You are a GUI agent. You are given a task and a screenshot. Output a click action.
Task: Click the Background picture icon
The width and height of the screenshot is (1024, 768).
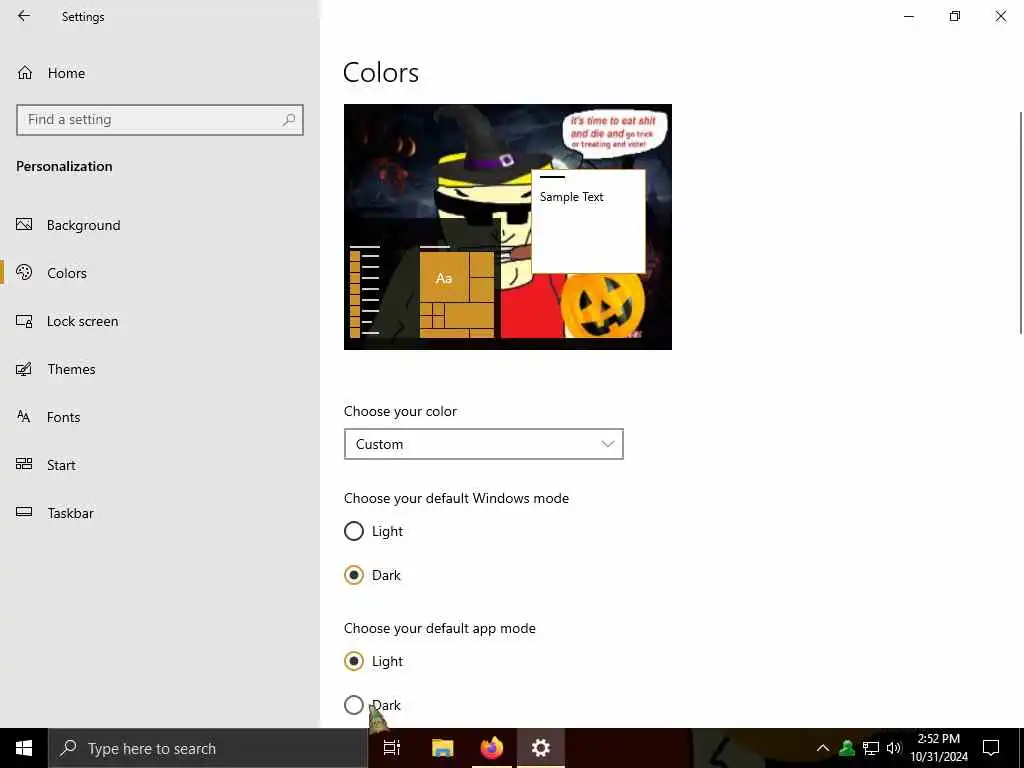(x=24, y=225)
